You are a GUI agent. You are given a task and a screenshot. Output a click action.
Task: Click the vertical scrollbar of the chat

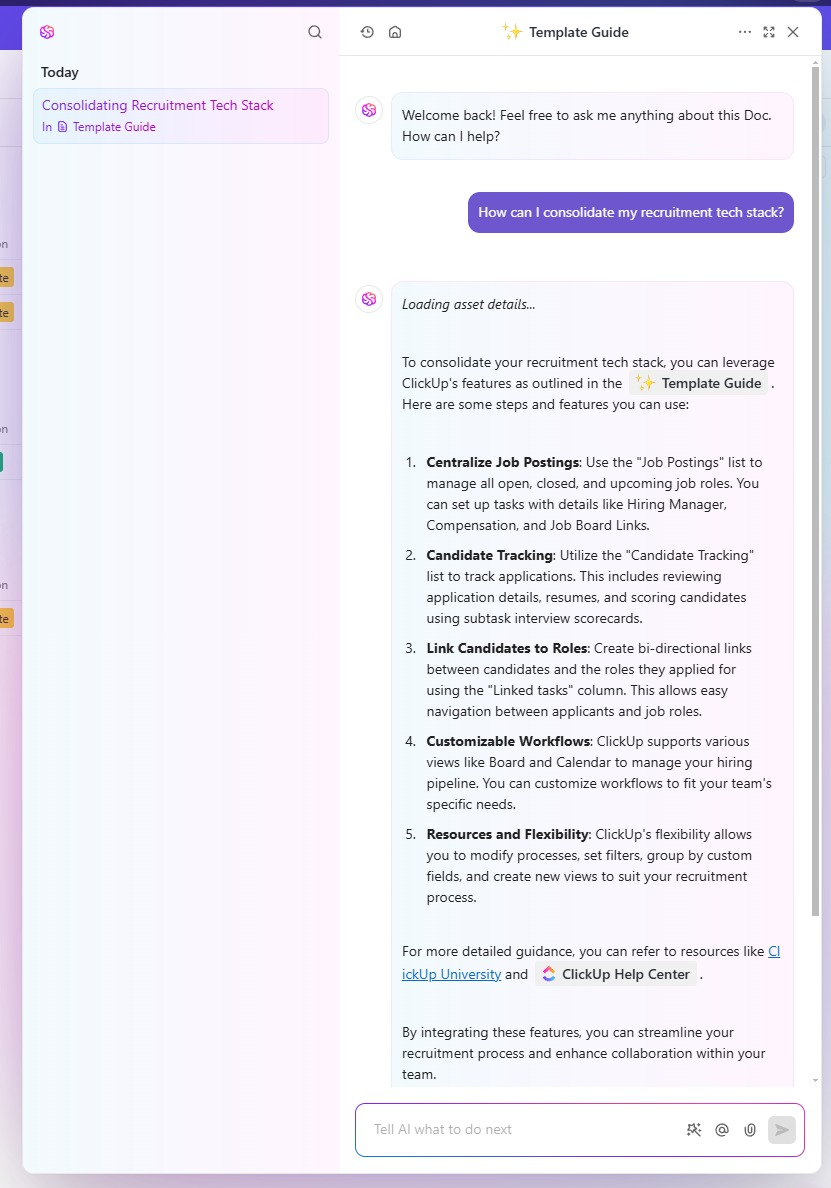pos(815,490)
